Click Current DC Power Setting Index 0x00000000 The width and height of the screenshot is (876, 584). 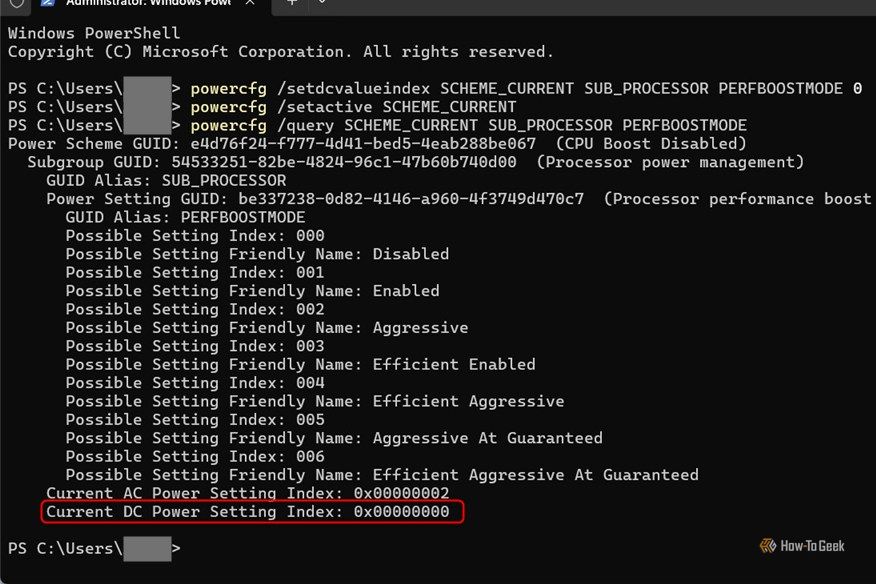click(247, 512)
